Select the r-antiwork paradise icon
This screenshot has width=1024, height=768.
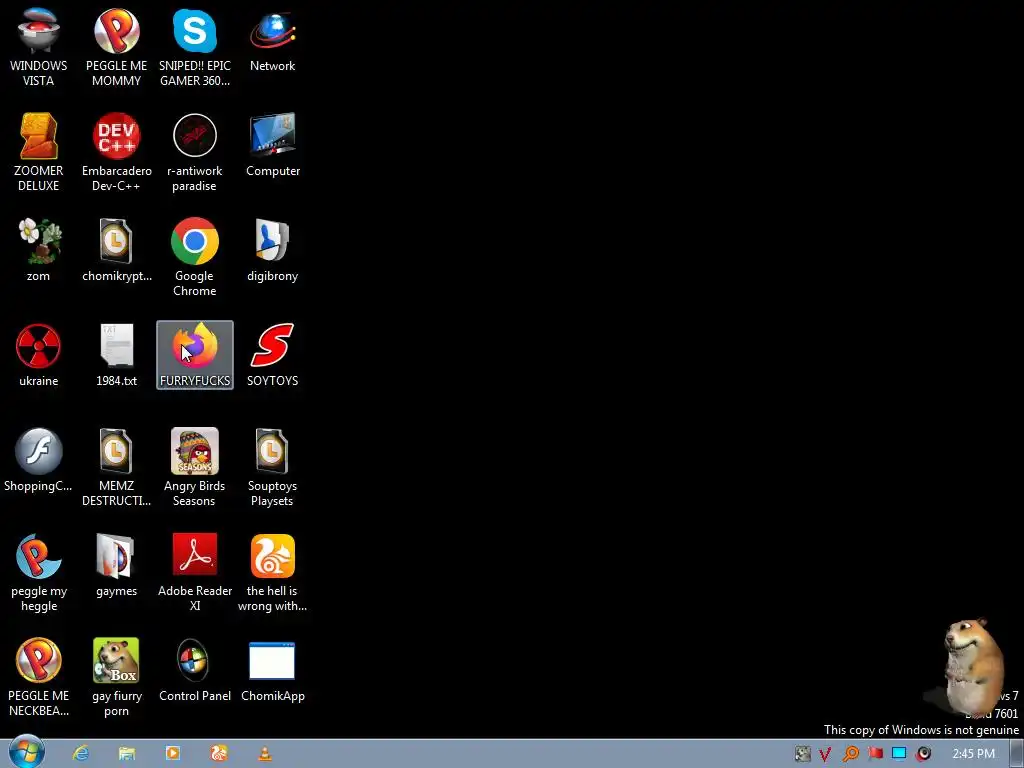(x=195, y=152)
